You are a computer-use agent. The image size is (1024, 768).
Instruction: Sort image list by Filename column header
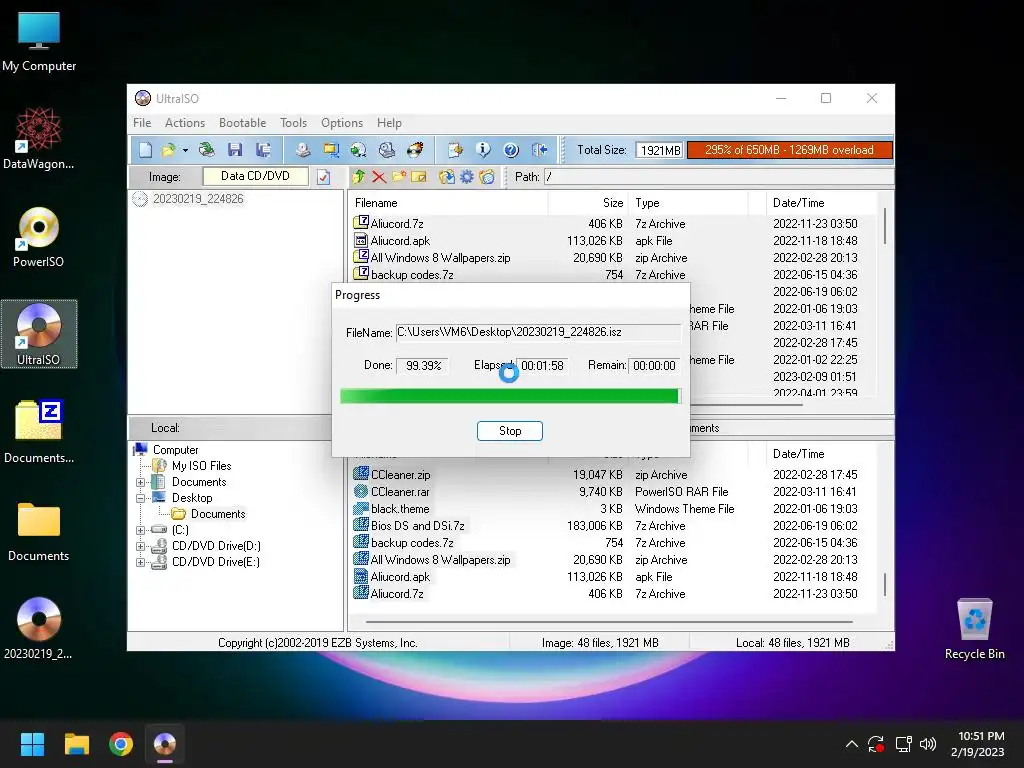click(448, 203)
